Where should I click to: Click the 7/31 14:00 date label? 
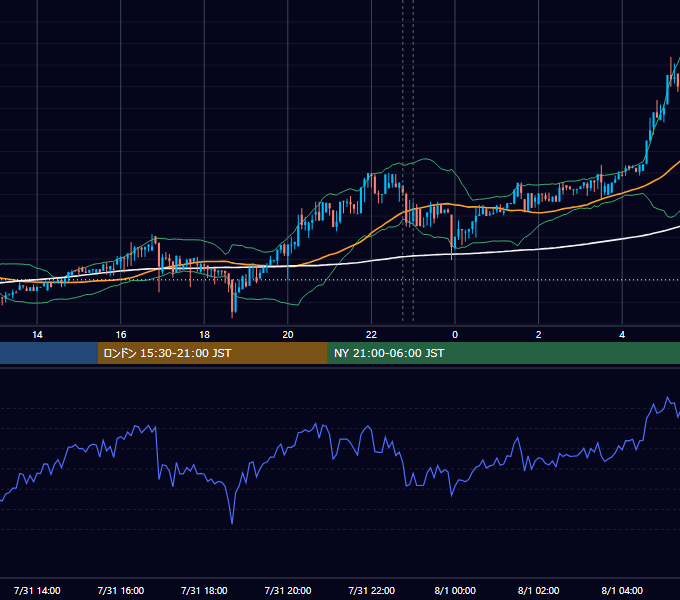(37, 590)
